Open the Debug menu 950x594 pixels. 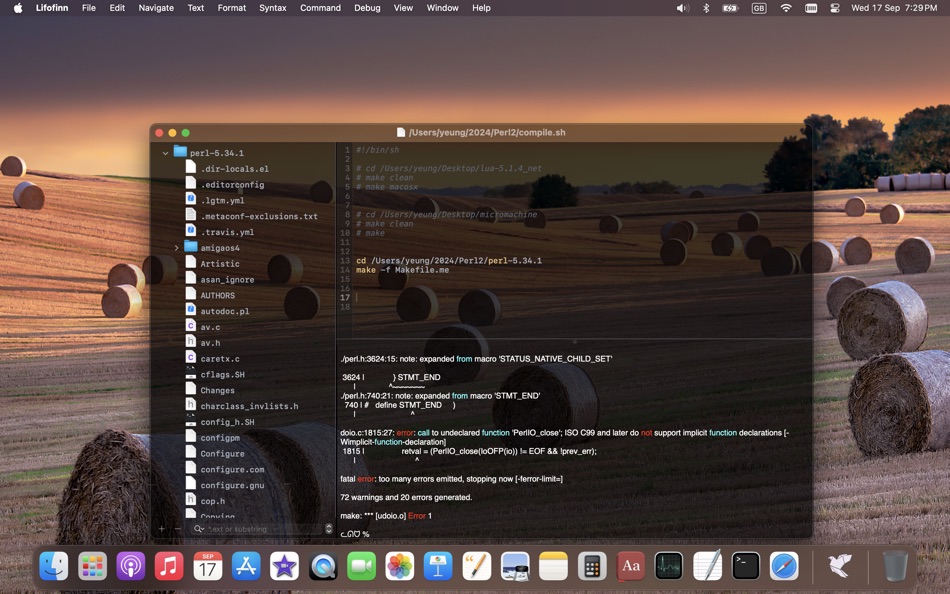click(x=367, y=8)
